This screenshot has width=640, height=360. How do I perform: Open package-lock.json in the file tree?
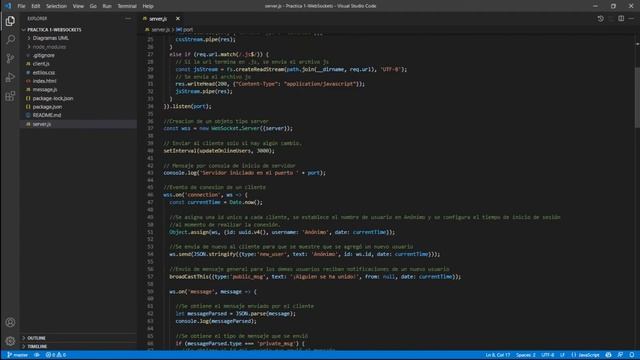[53, 98]
